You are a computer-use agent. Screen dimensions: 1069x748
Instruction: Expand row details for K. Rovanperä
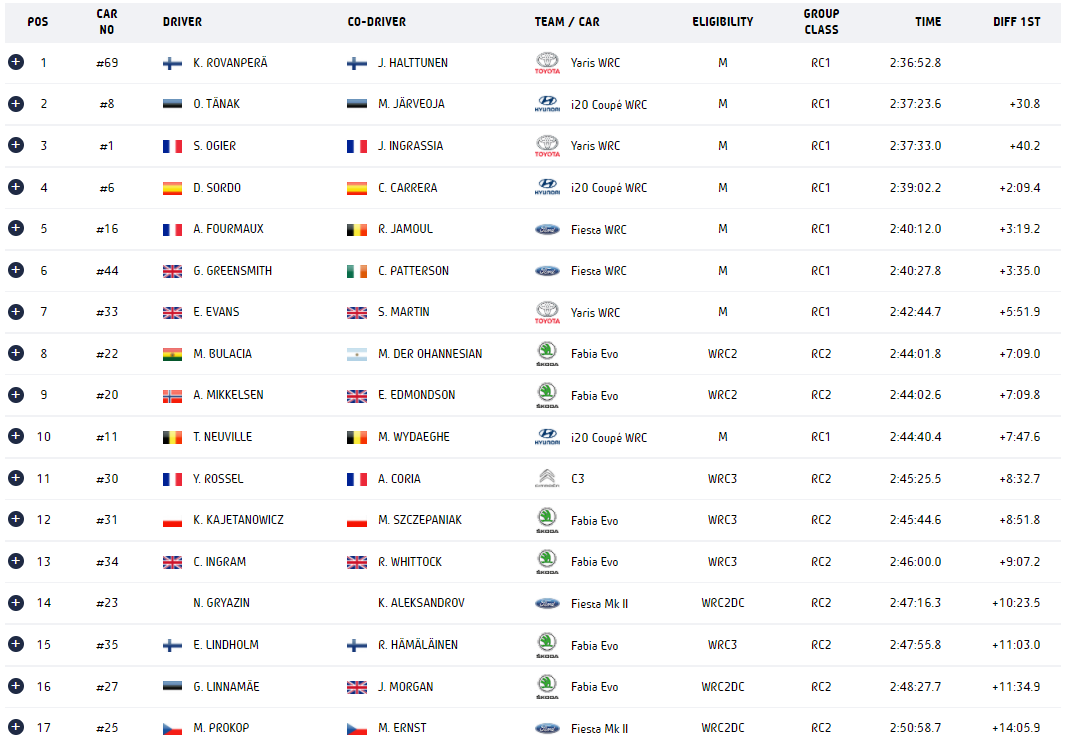(x=15, y=62)
